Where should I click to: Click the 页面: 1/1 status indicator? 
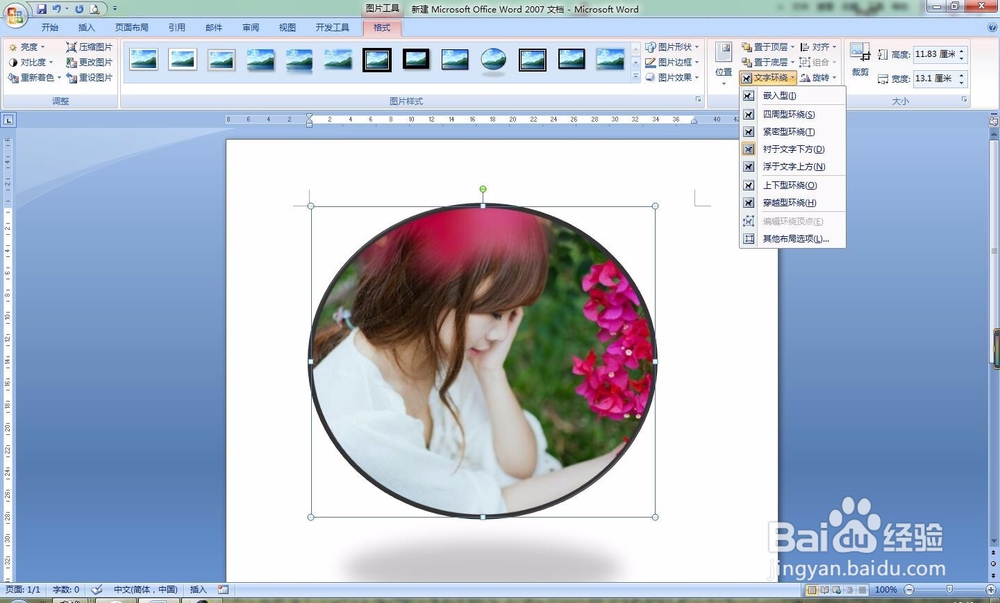(x=23, y=590)
